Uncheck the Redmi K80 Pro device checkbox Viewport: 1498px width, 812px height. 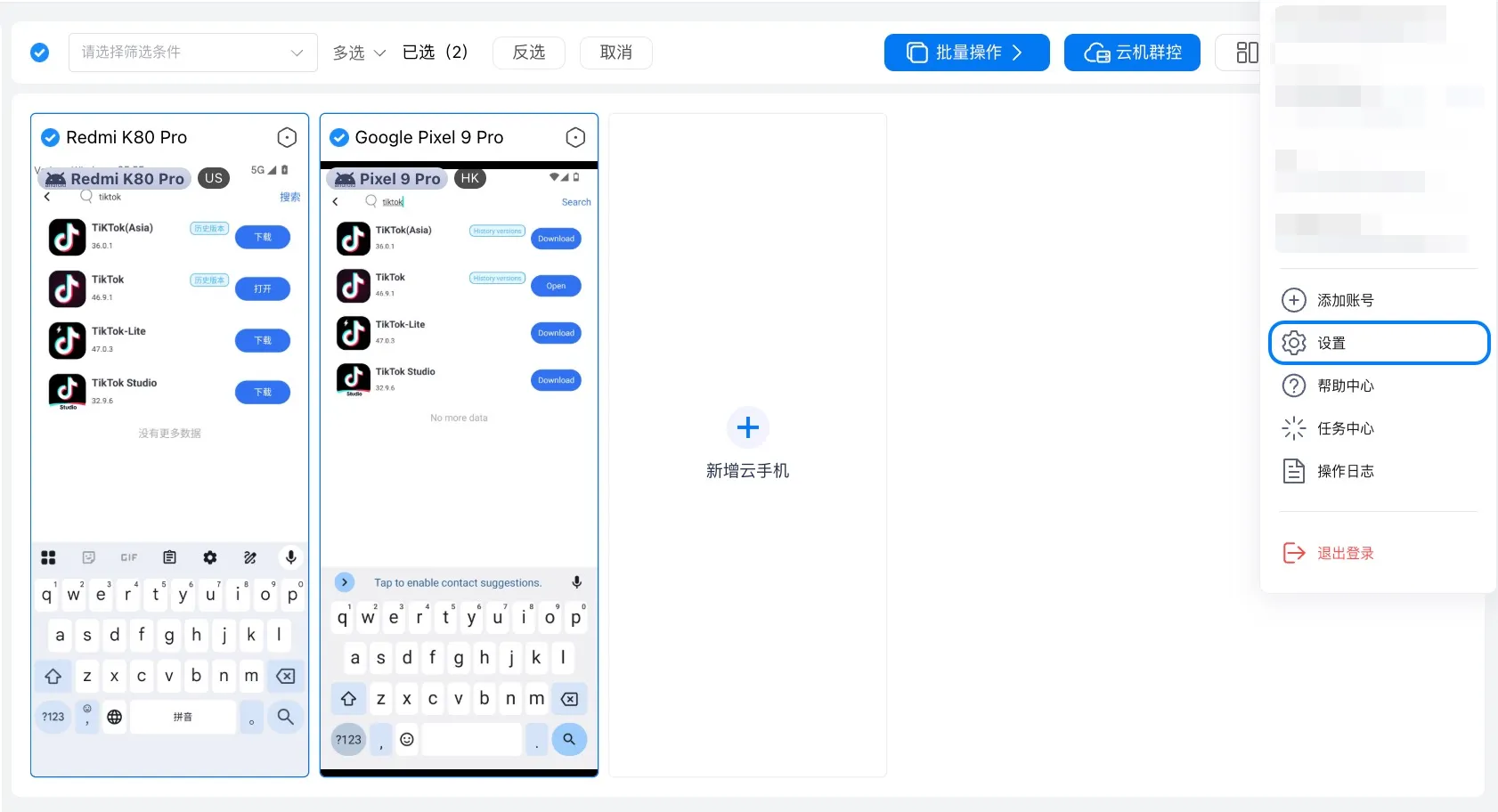(x=51, y=137)
